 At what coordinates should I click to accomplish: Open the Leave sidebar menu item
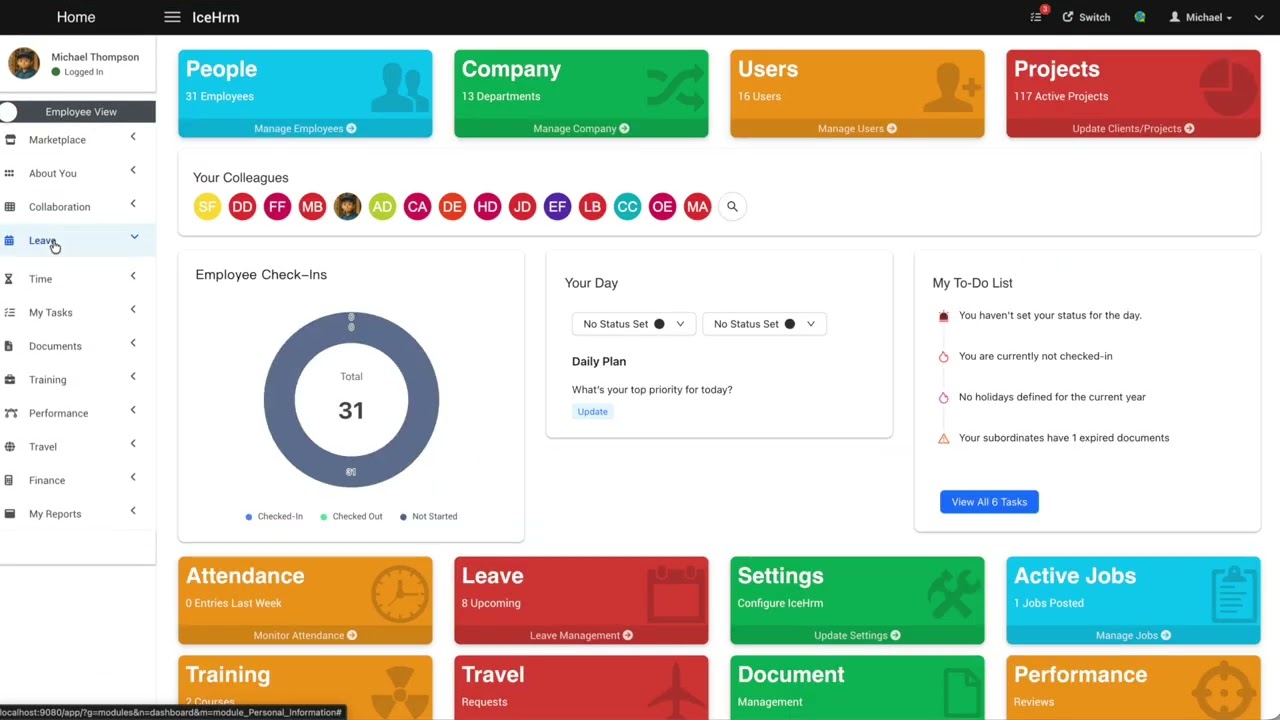click(78, 241)
